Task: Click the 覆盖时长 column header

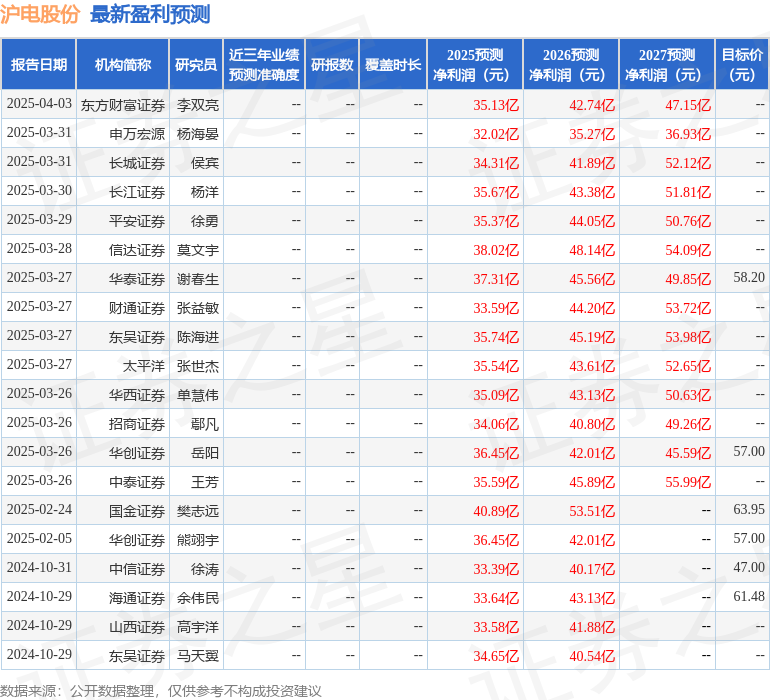Action: 393,65
